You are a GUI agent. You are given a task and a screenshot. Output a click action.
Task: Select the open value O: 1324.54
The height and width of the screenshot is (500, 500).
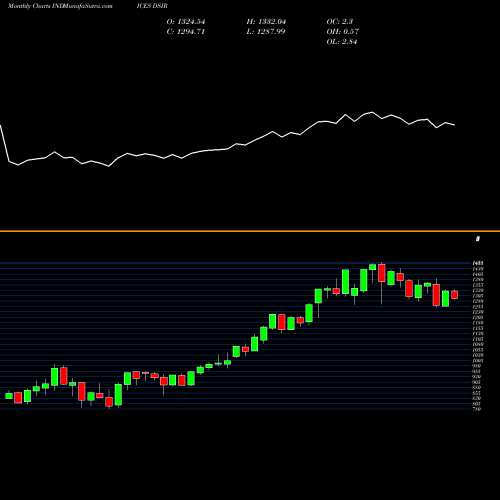tap(186, 22)
